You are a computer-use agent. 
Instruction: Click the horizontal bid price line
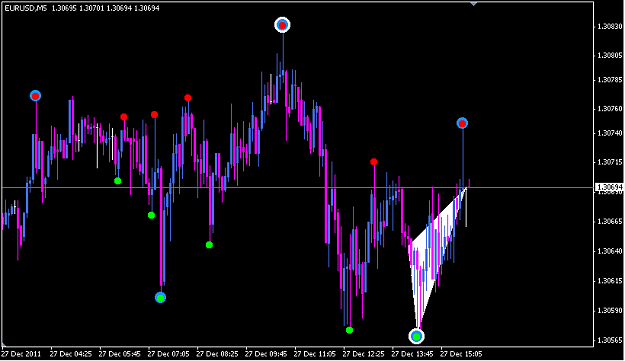297,187
